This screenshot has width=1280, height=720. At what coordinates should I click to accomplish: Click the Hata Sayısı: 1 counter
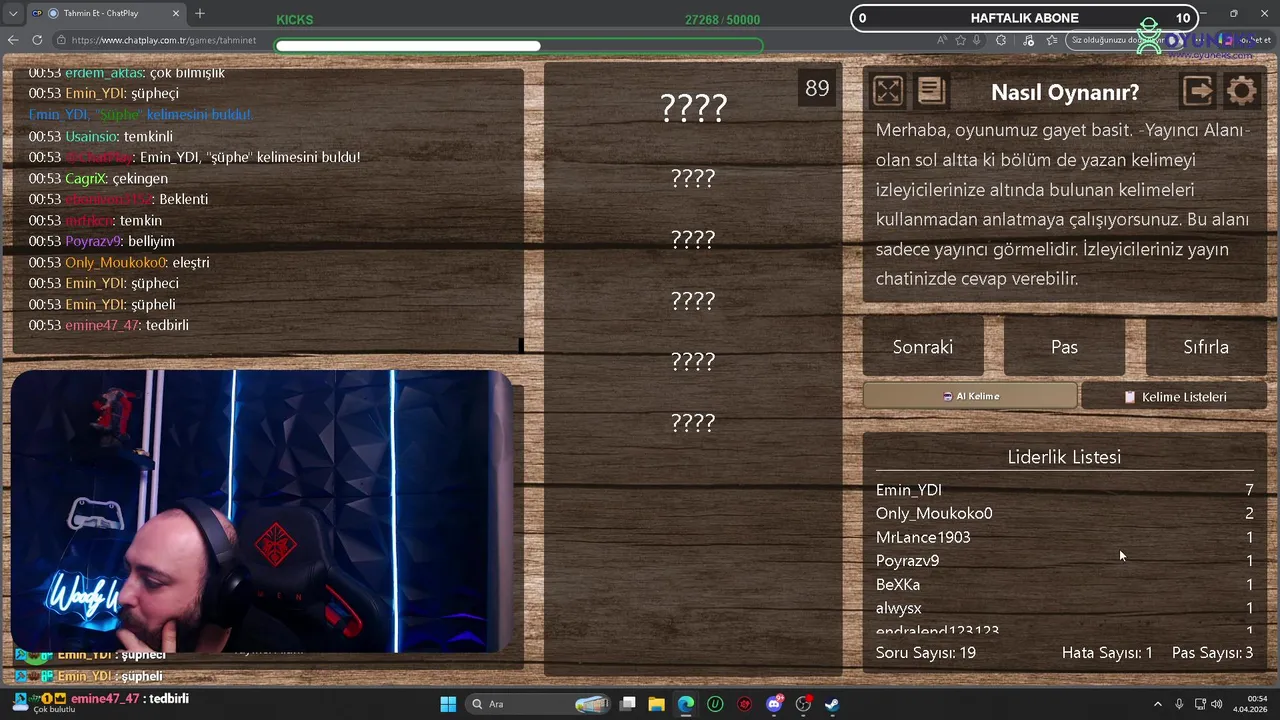(x=1107, y=652)
